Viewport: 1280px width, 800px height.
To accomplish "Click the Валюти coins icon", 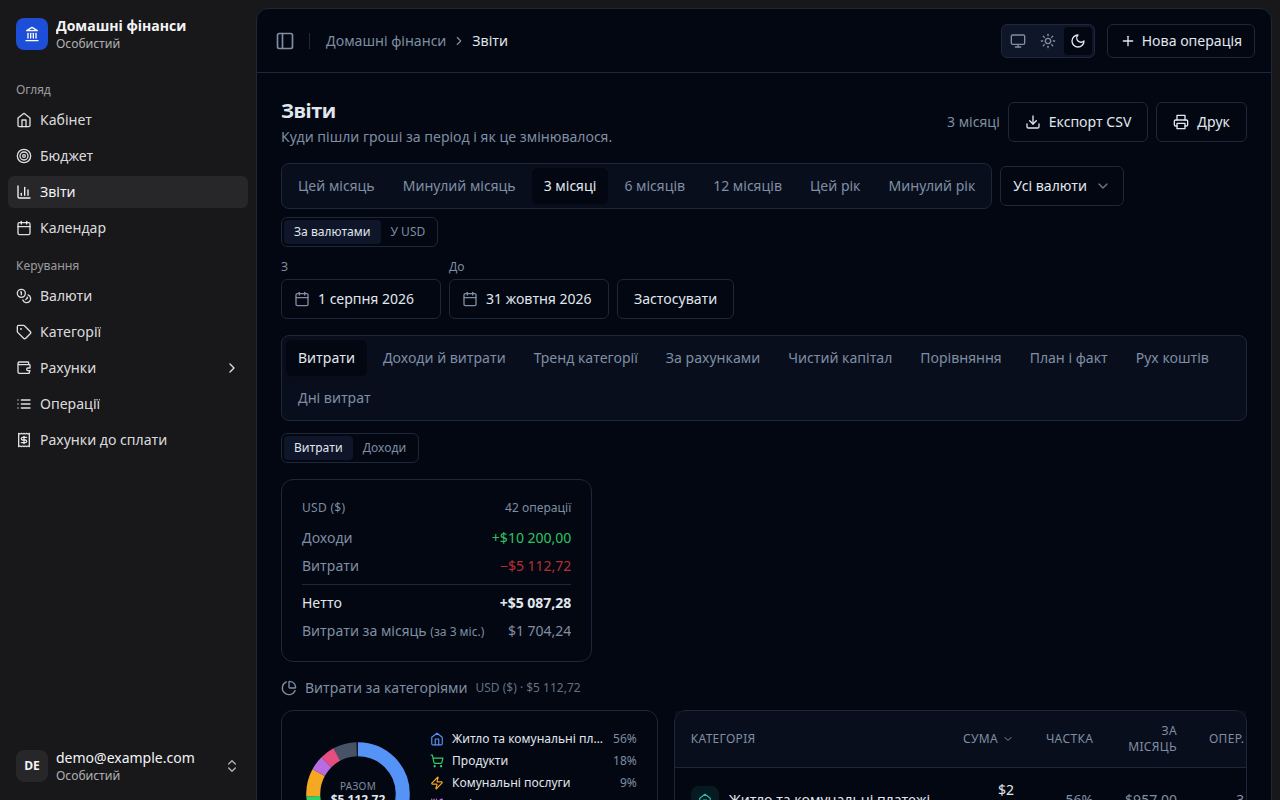I will pos(24,296).
